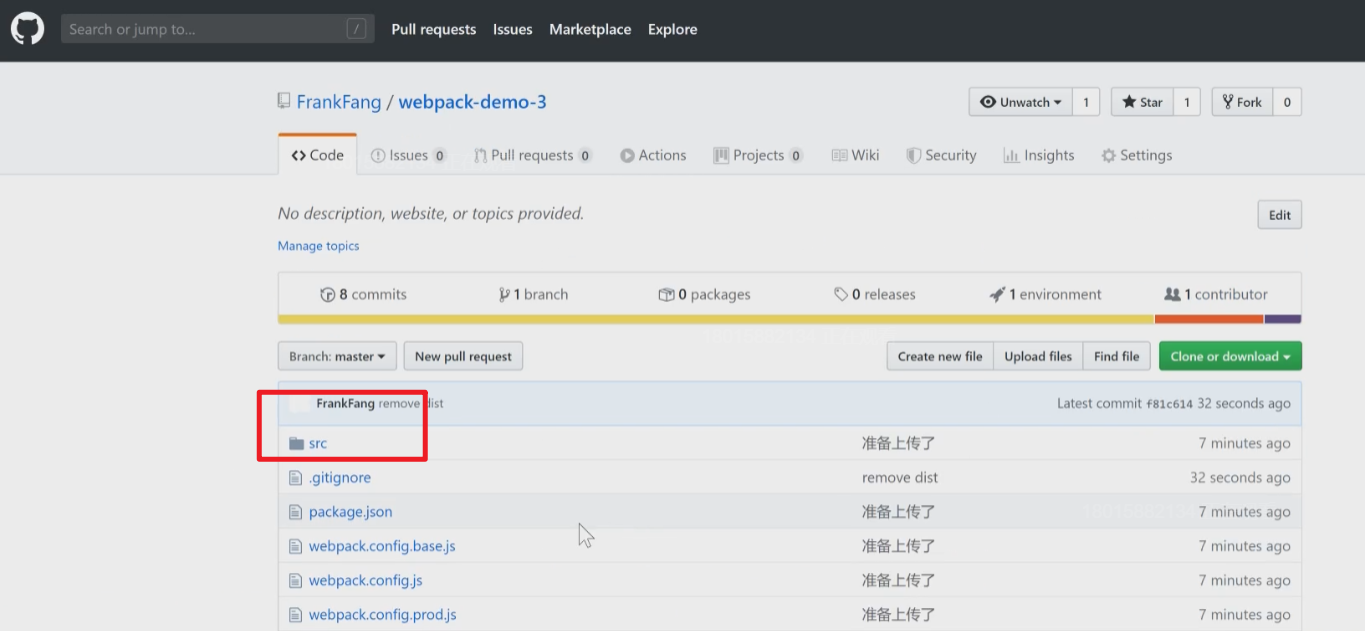Open the .gitignore file
The width and height of the screenshot is (1365, 631).
(340, 478)
